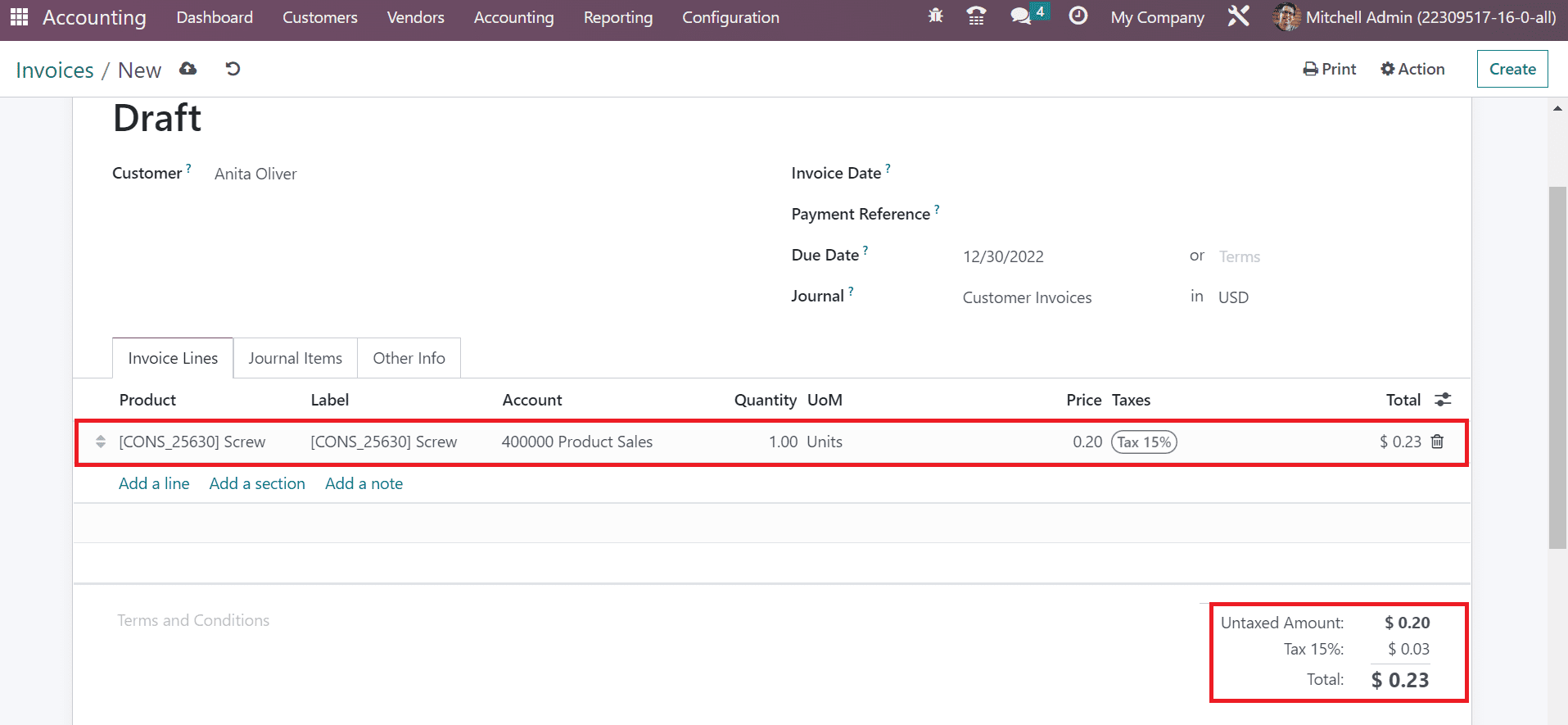Show Due Date help tooltip mark
This screenshot has width=1568, height=725.
865,250
